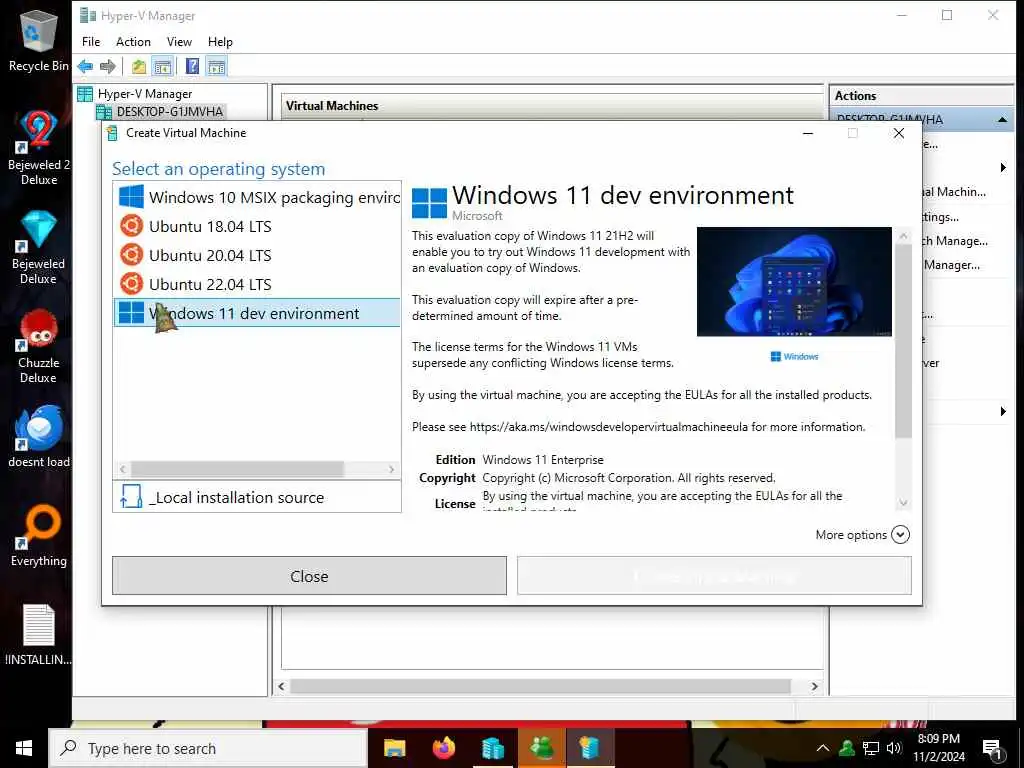Choose Ubuntu 22.04 LTS from the list
Viewport: 1024px width, 768px height.
257,284
